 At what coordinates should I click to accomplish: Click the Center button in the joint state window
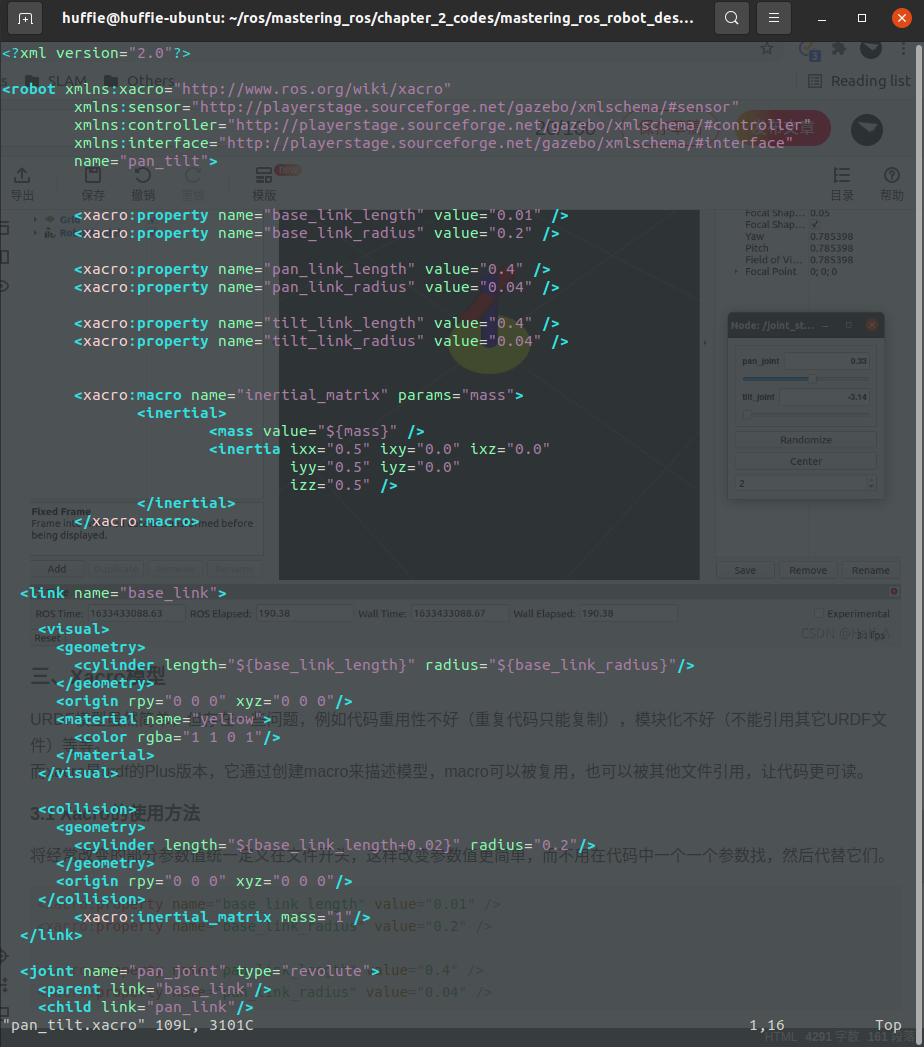804,460
